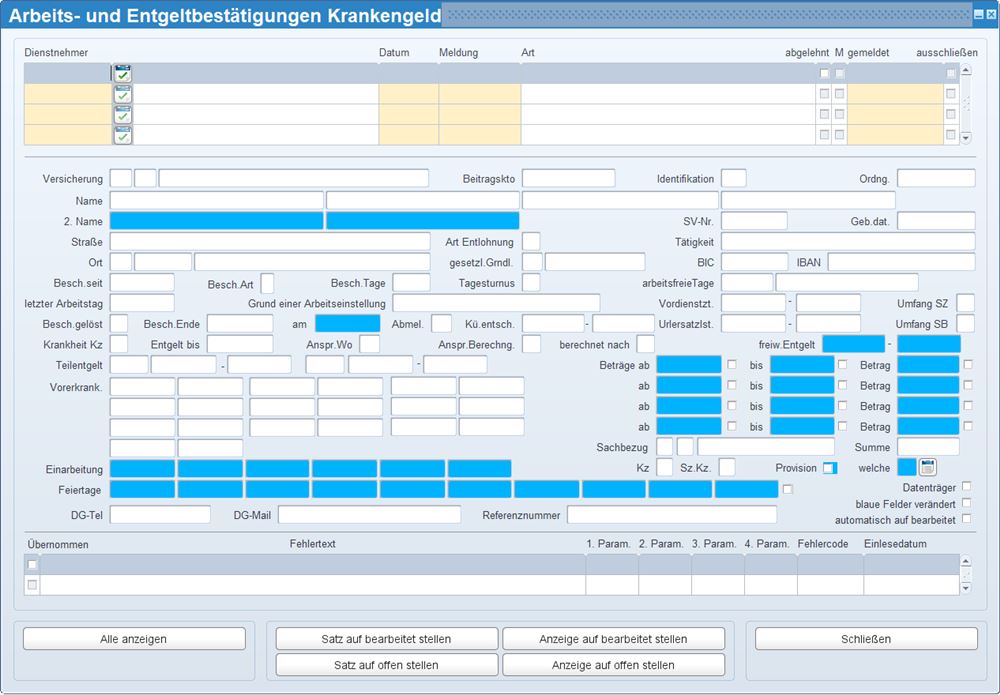Click the Besch.Ende field
Screen dimensions: 1000x695
240,323
